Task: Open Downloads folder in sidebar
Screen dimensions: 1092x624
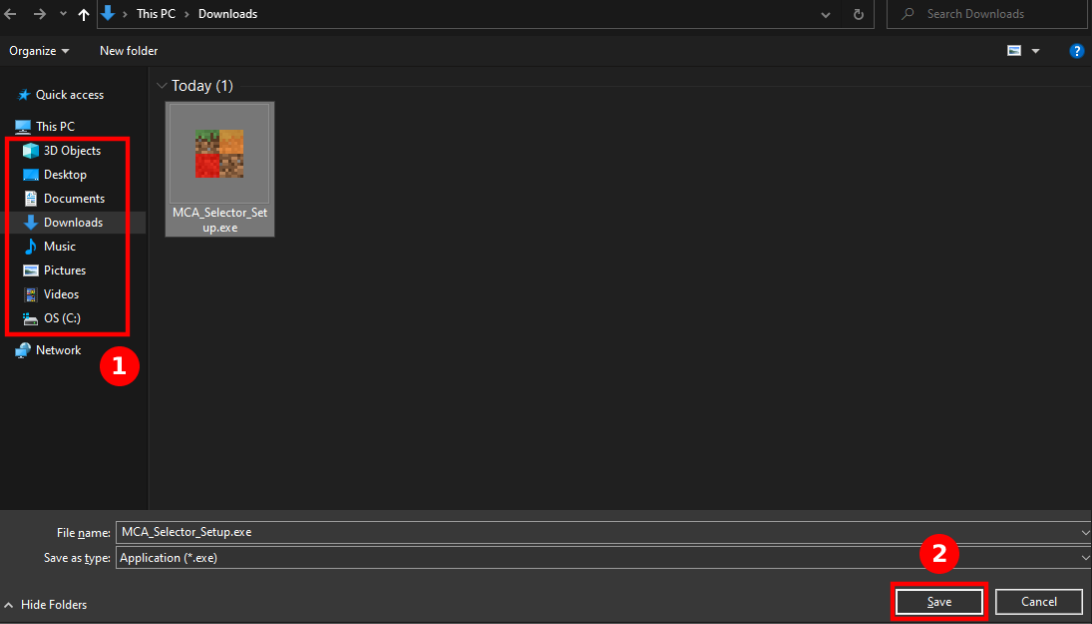Action: [x=63, y=222]
